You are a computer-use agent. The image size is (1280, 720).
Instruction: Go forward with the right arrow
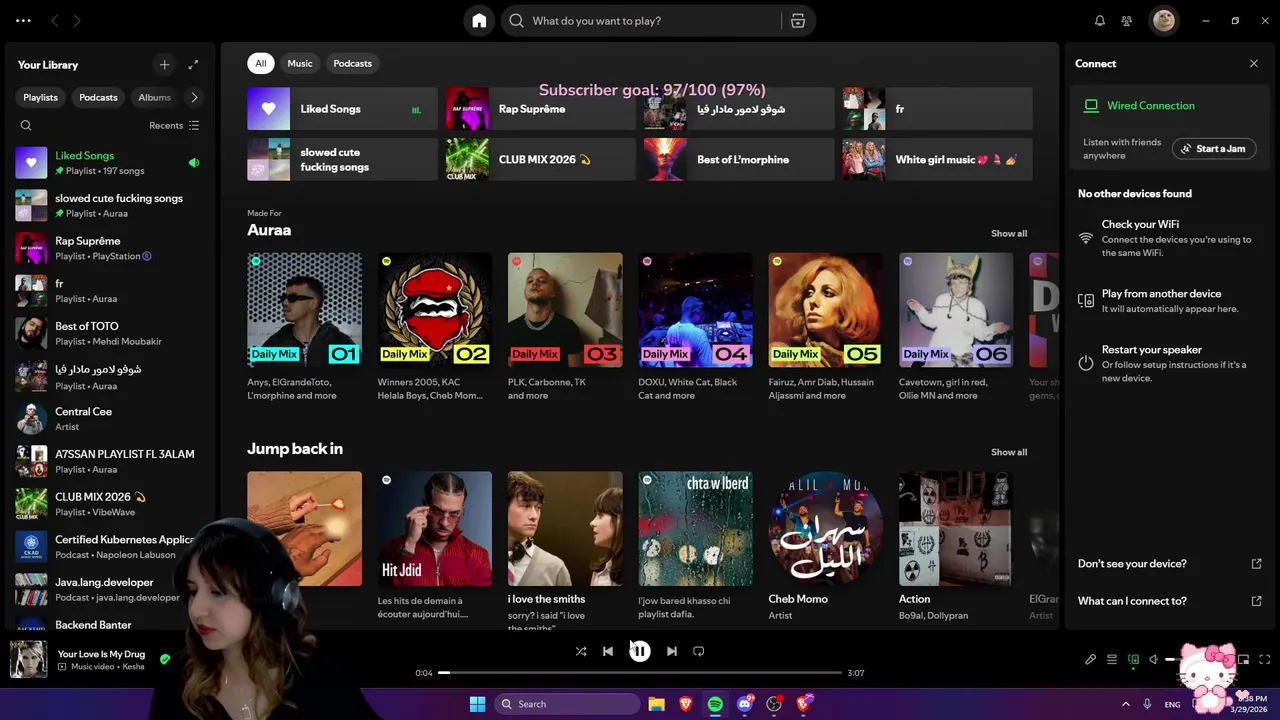[x=77, y=20]
